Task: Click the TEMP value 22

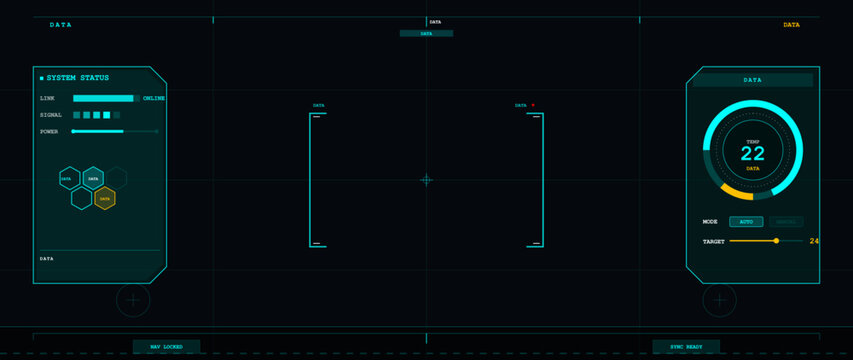Action: [x=753, y=154]
